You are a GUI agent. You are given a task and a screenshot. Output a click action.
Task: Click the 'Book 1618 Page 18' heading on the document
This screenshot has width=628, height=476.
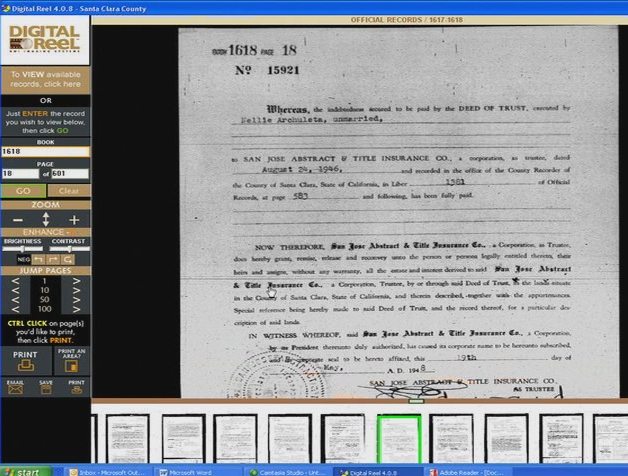pos(254,50)
